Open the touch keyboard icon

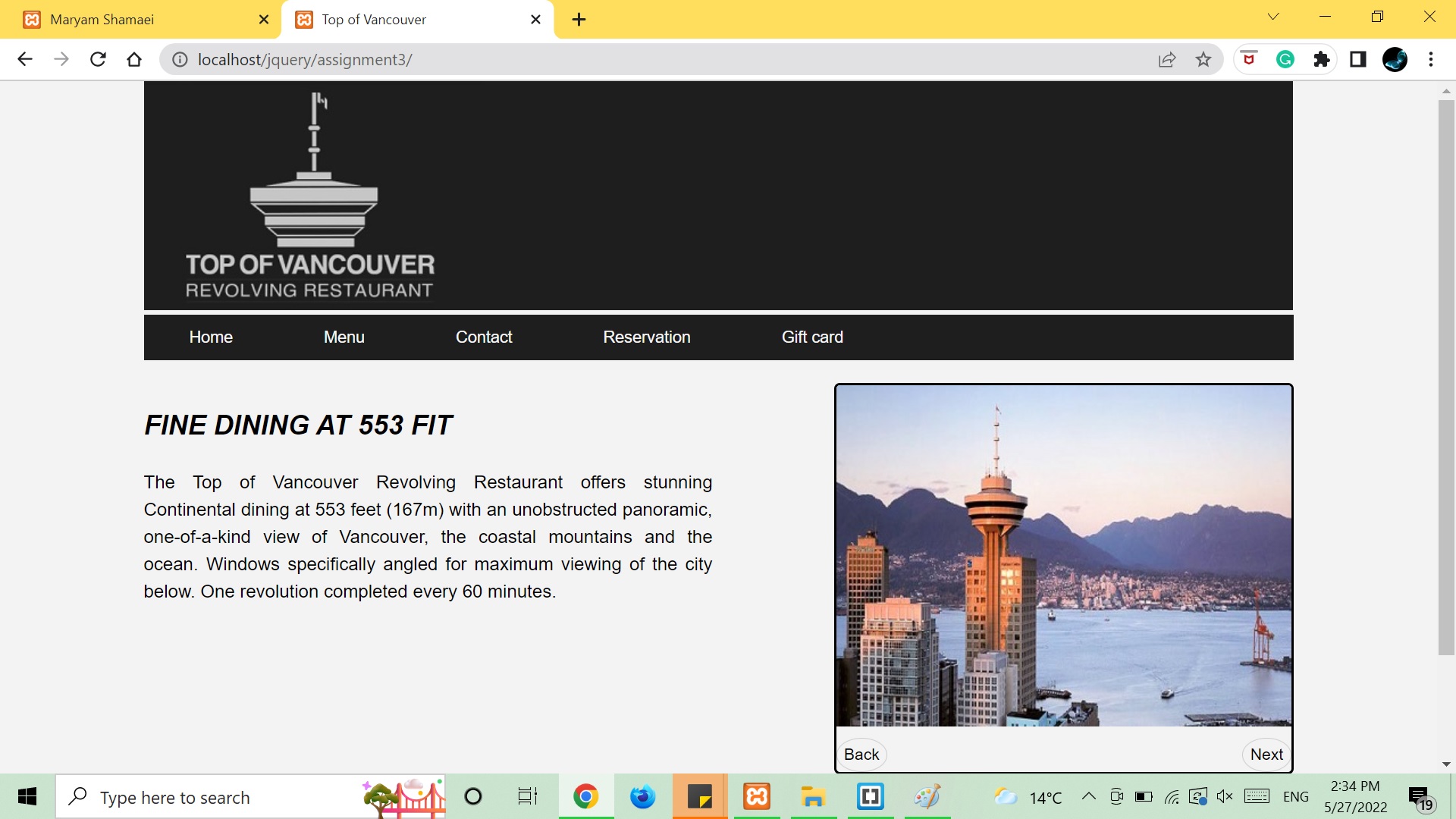(1257, 796)
